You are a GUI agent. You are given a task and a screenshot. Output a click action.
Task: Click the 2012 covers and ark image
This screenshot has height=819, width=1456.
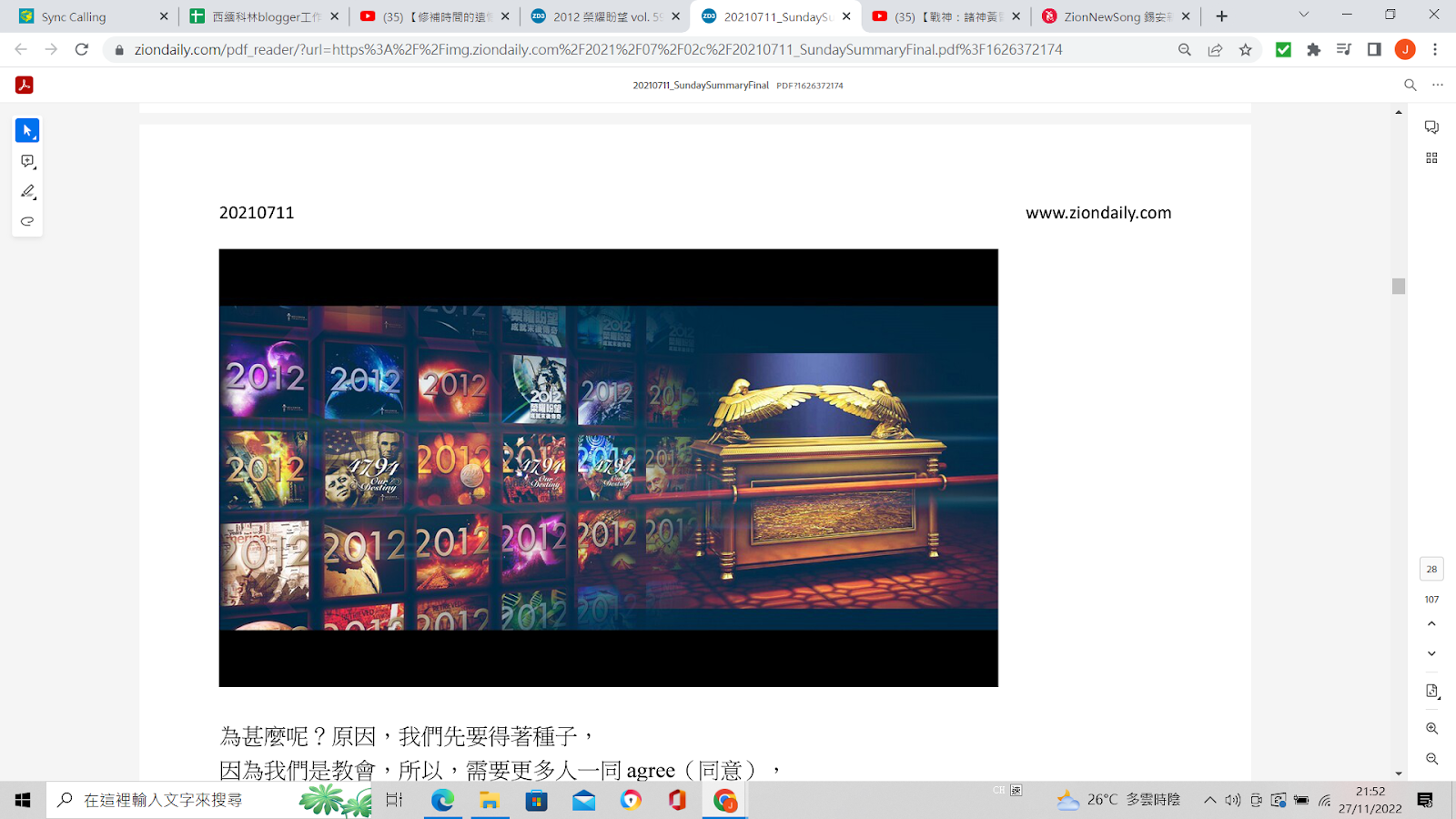coord(608,468)
